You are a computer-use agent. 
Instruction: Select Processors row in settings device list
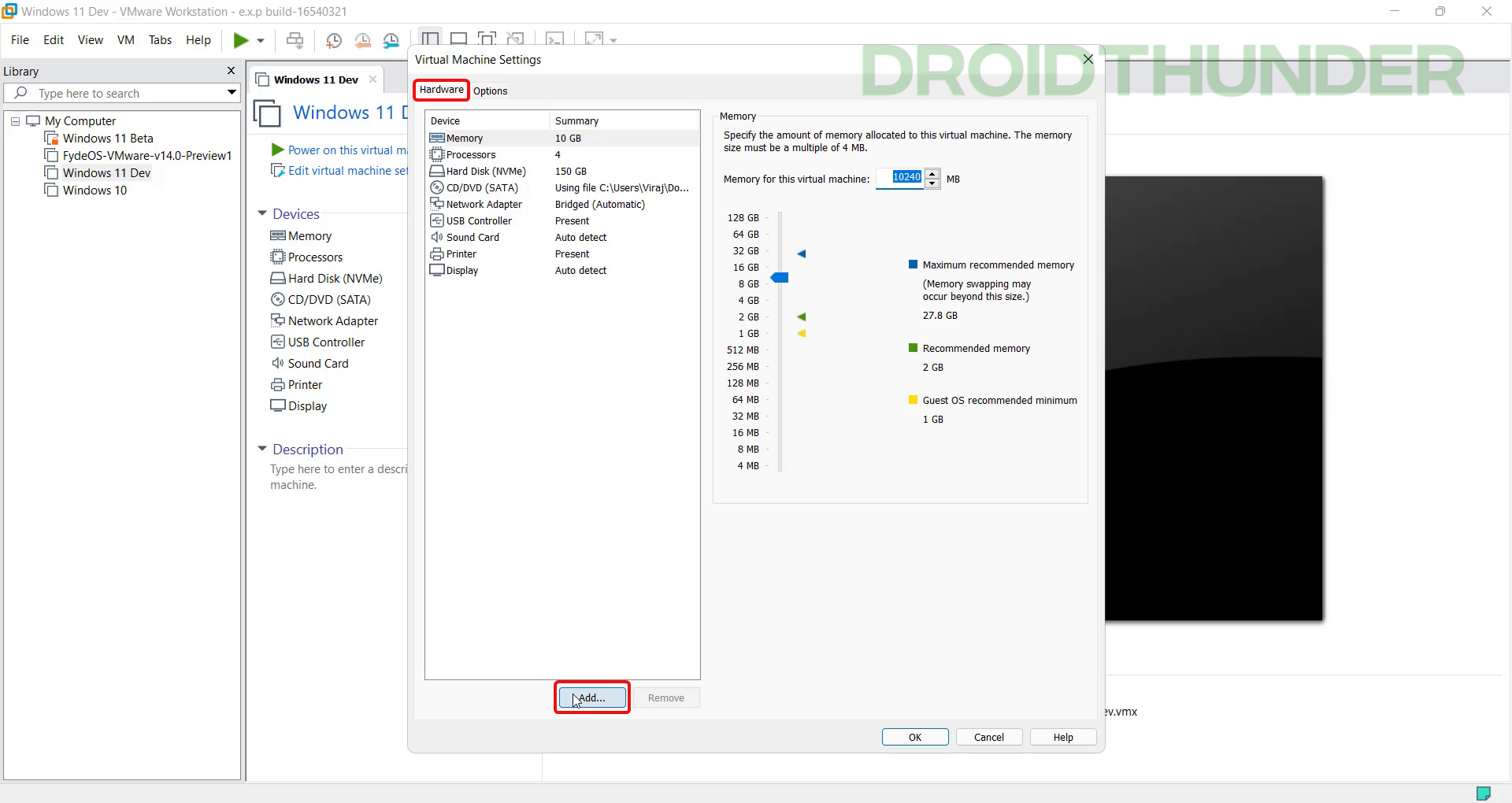[x=562, y=155]
